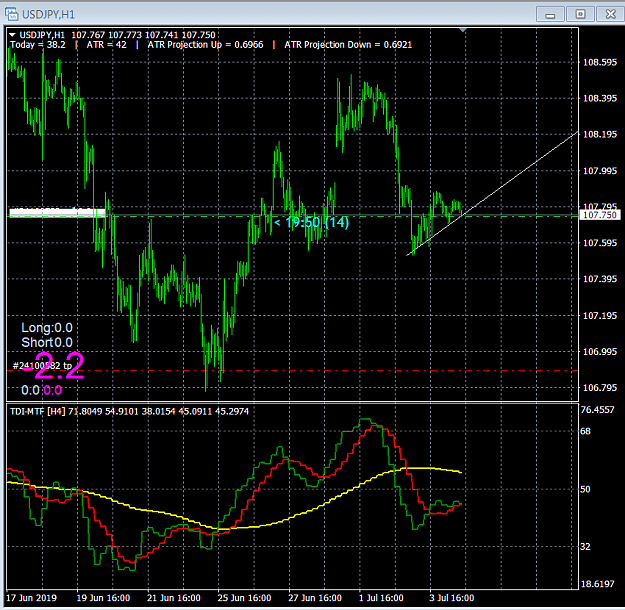This screenshot has width=625, height=610.
Task: Click the magenta -2.2 profit value
Action: (x=53, y=366)
